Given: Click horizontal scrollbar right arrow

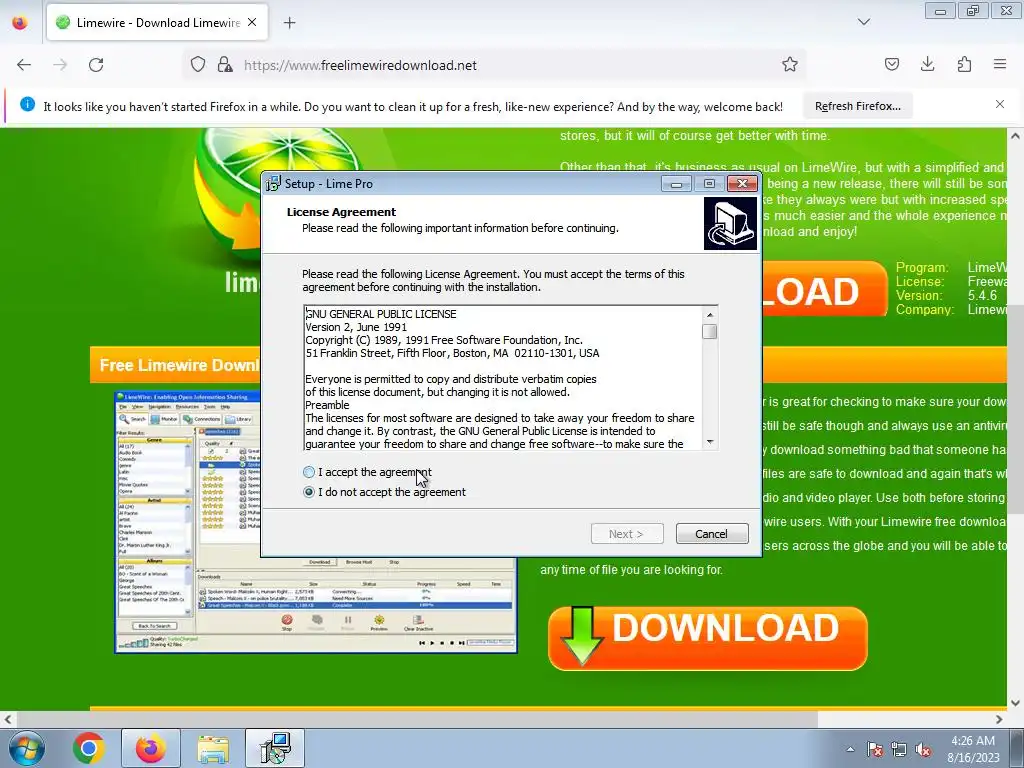Looking at the screenshot, I should click(x=999, y=719).
